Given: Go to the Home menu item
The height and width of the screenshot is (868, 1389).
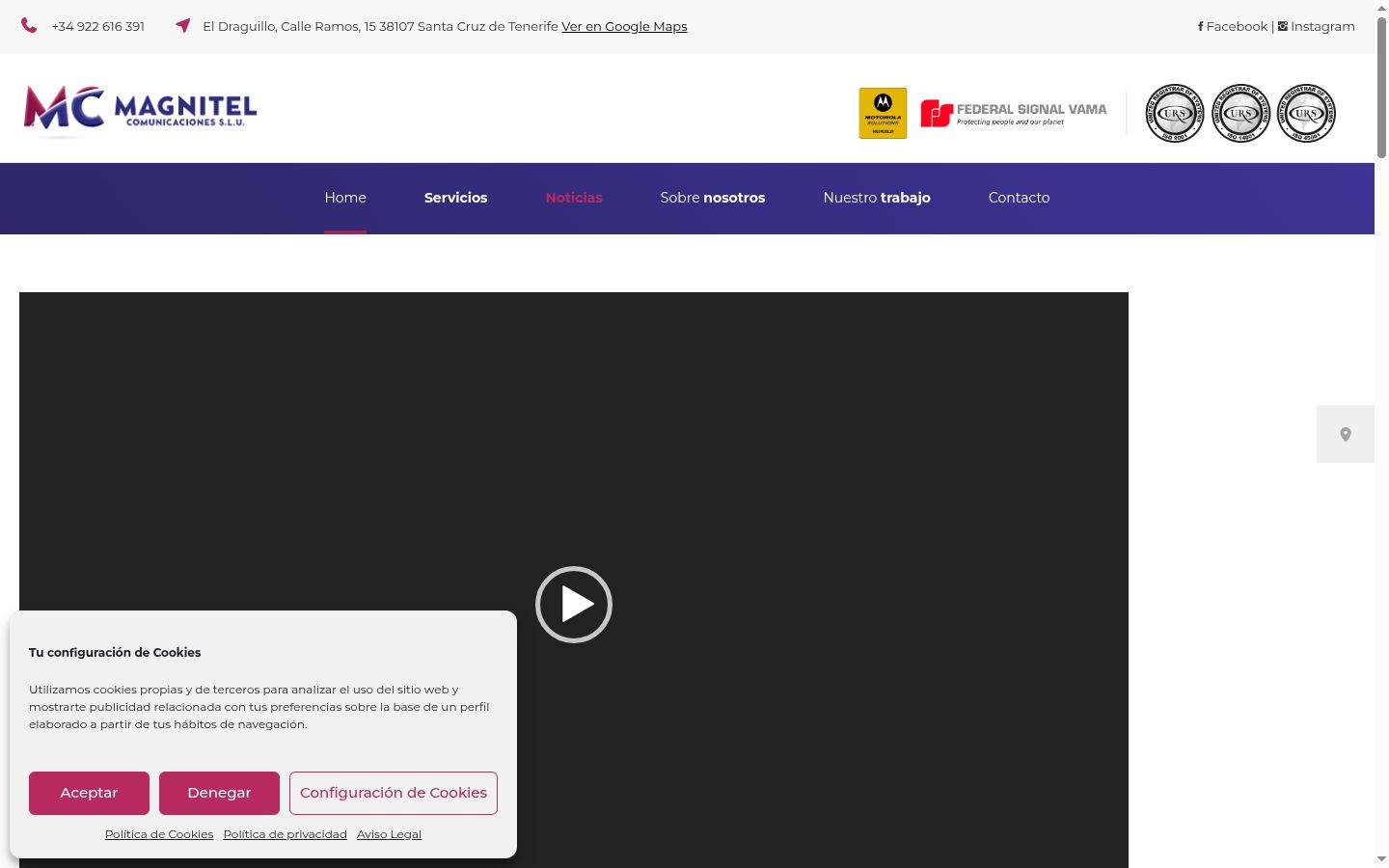Looking at the screenshot, I should 345,198.
